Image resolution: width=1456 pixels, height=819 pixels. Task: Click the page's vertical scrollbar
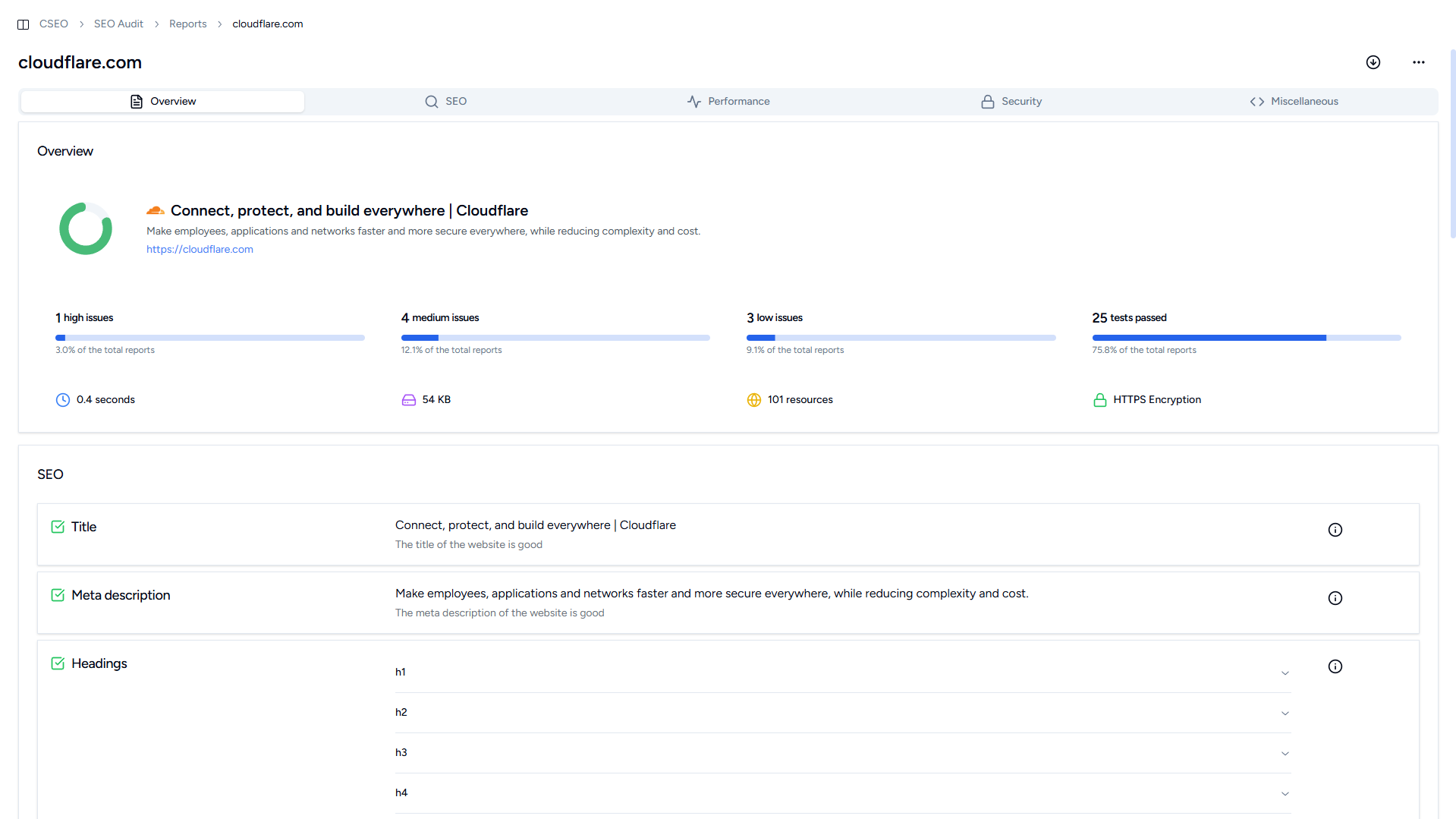(x=1452, y=144)
